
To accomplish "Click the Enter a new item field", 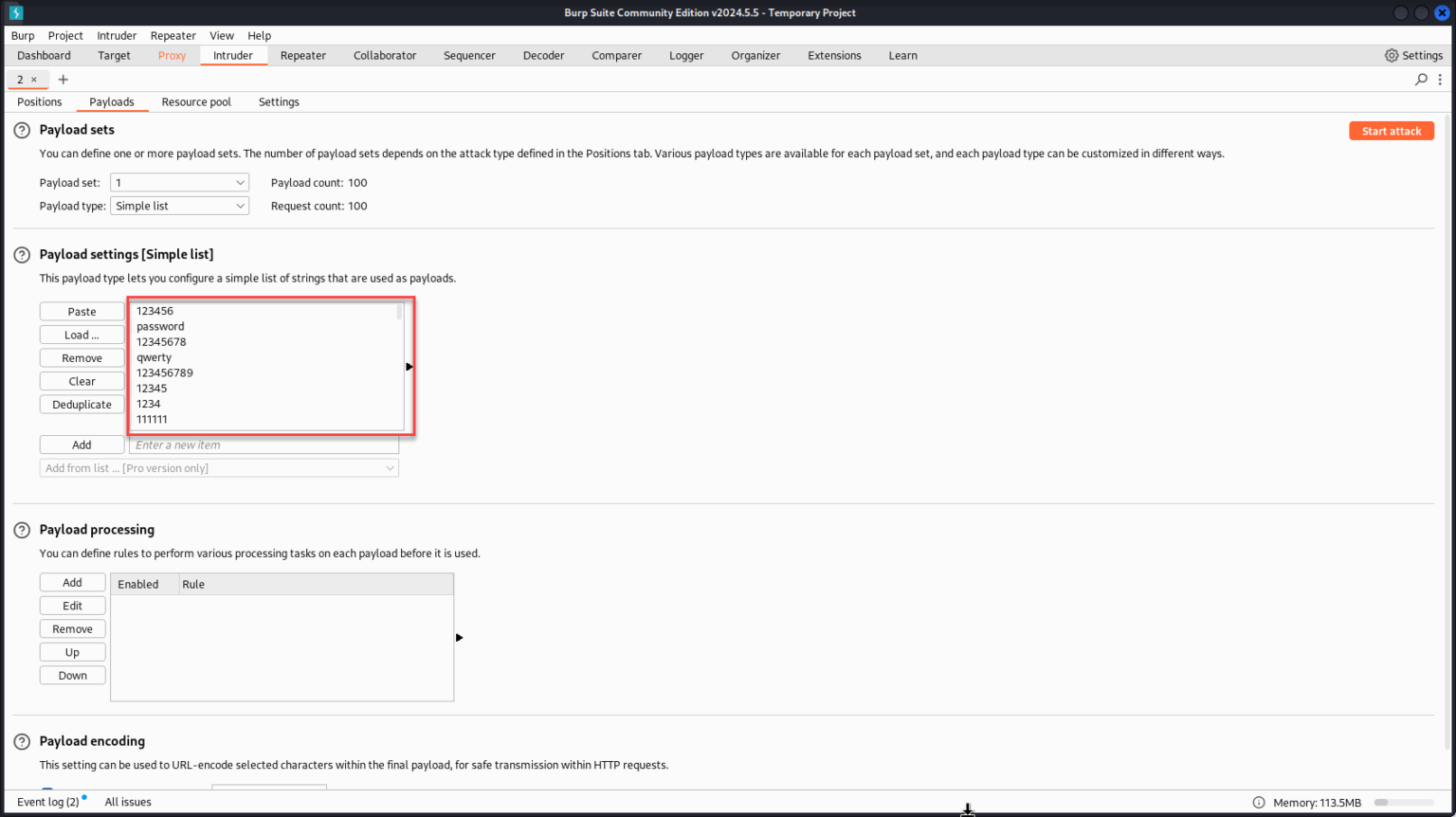I will coord(264,445).
